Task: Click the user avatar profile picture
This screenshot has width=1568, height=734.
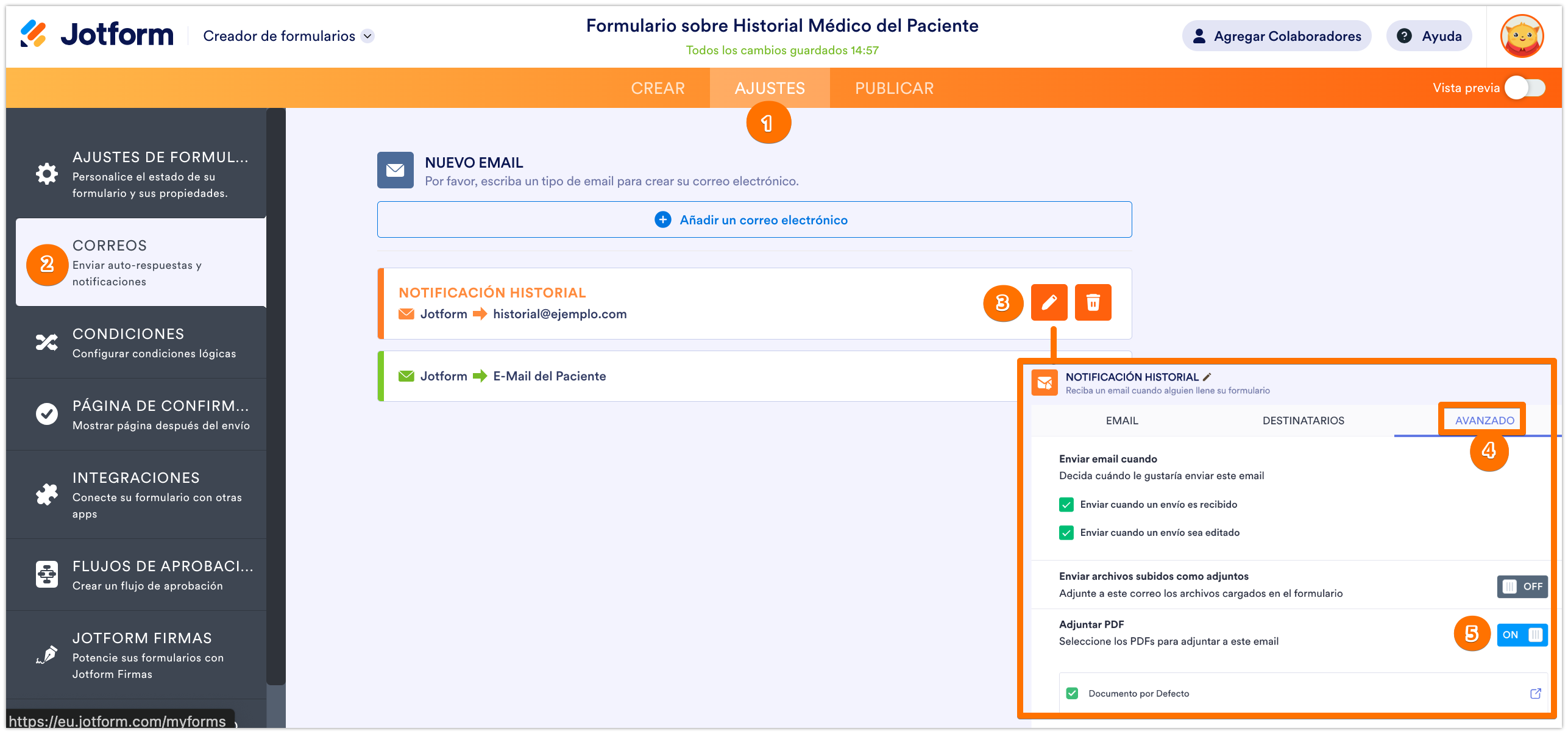Action: (x=1522, y=36)
